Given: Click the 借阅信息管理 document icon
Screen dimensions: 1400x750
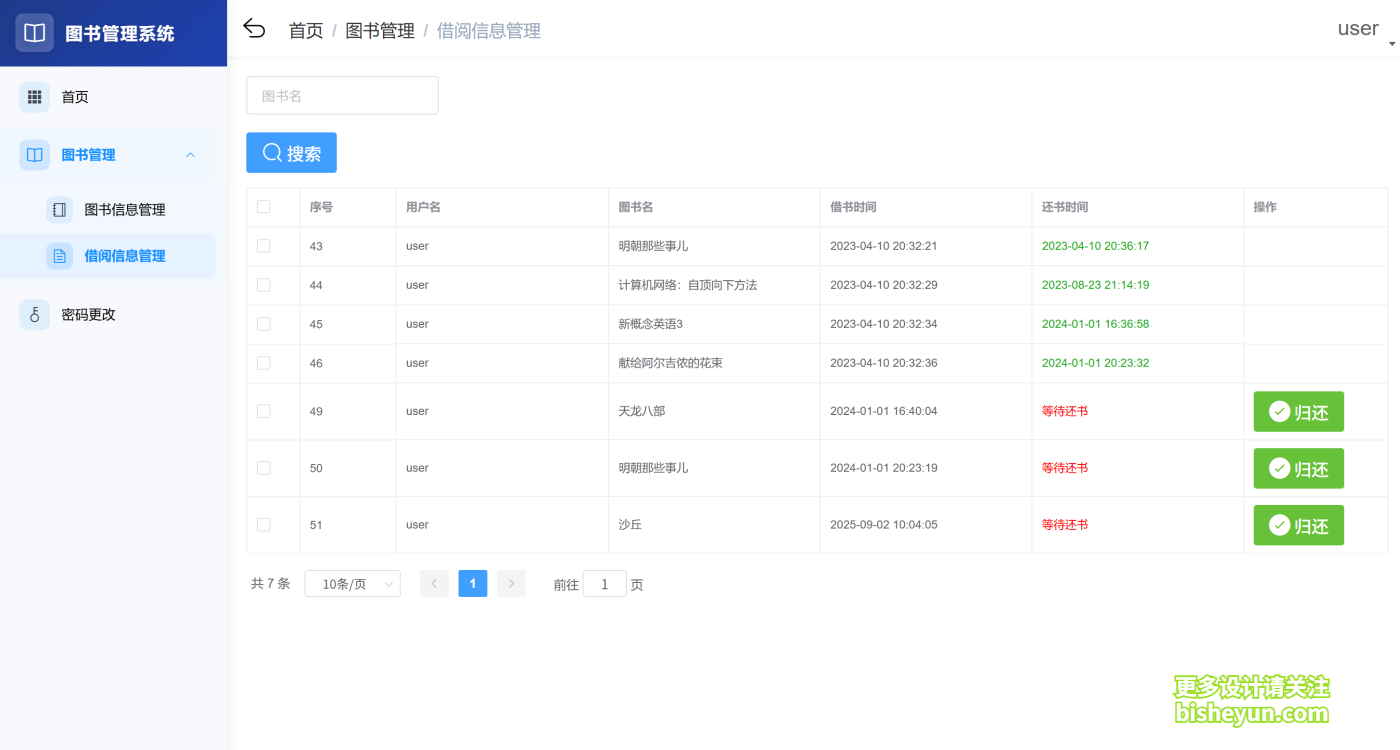Looking at the screenshot, I should [x=62, y=255].
